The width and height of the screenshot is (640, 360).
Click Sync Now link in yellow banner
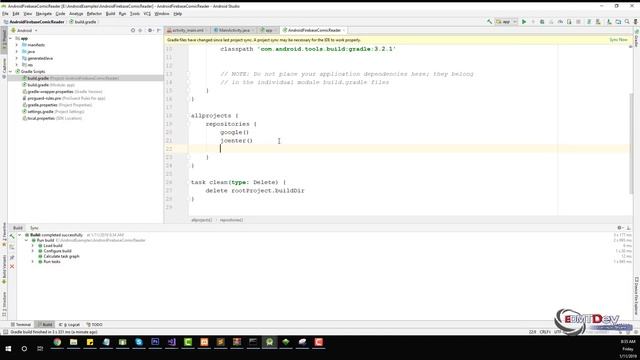[x=618, y=40]
